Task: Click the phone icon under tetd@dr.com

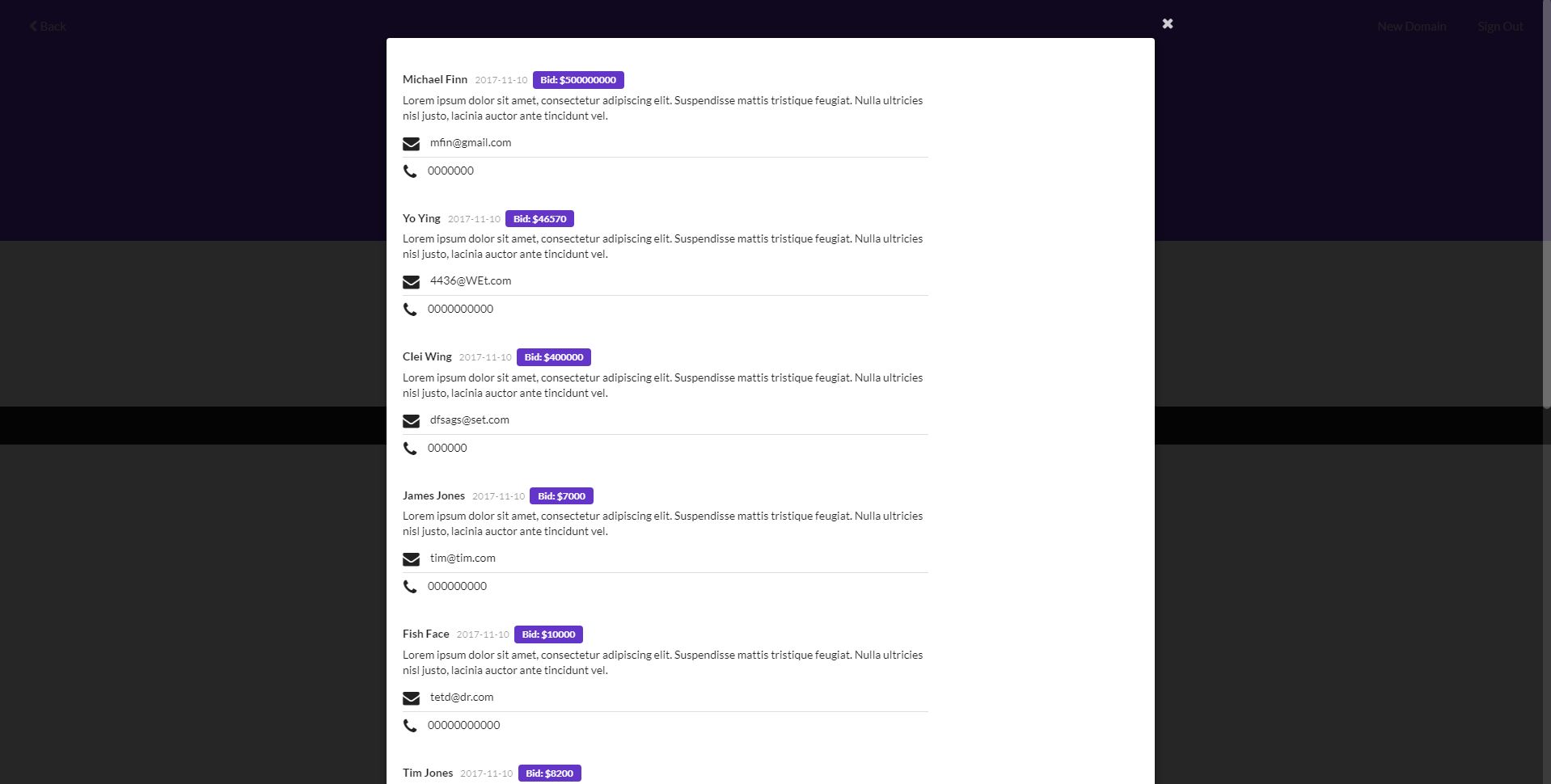Action: [410, 726]
